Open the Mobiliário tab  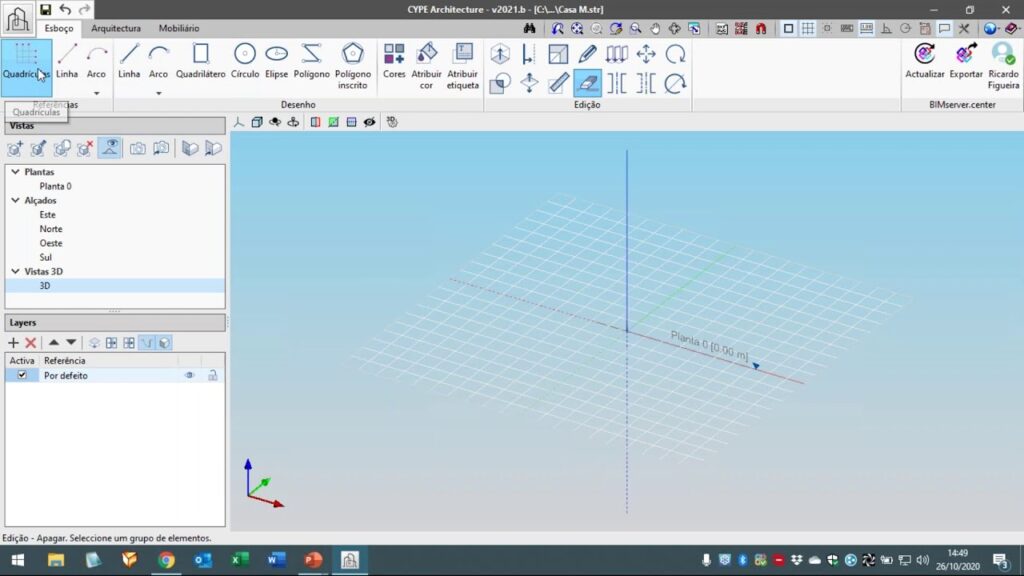point(179,29)
